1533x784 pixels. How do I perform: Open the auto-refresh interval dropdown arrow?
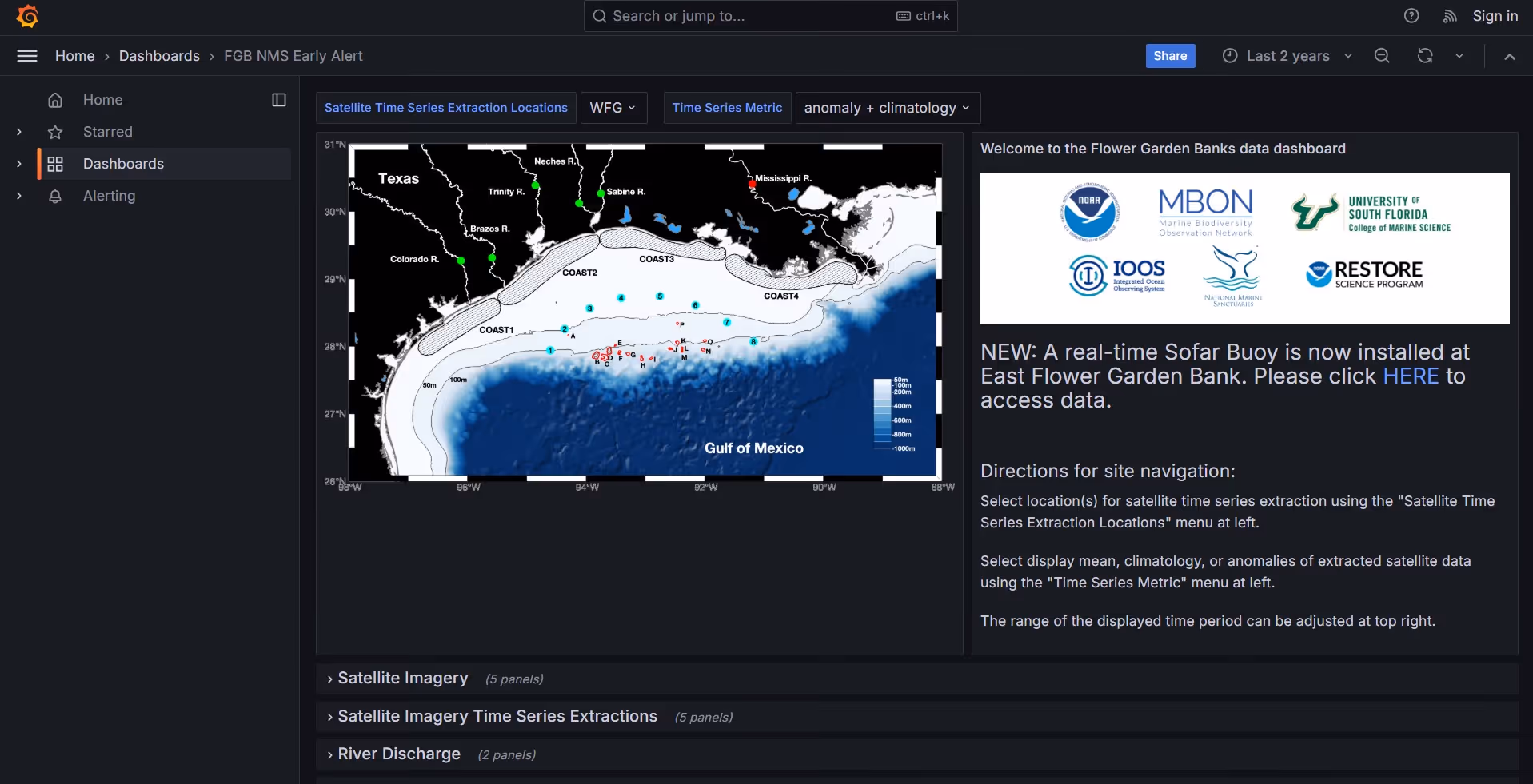coord(1459,56)
